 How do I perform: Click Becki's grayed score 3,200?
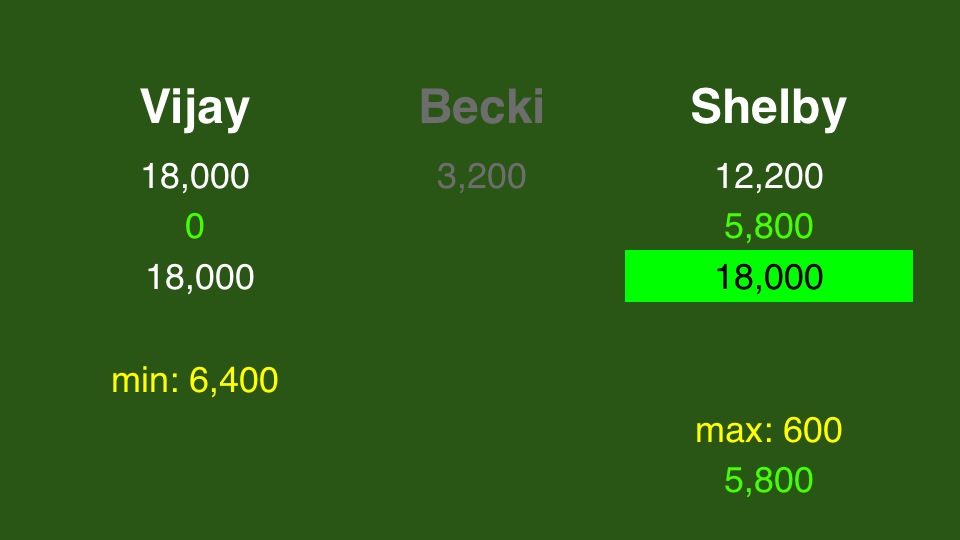(x=481, y=176)
